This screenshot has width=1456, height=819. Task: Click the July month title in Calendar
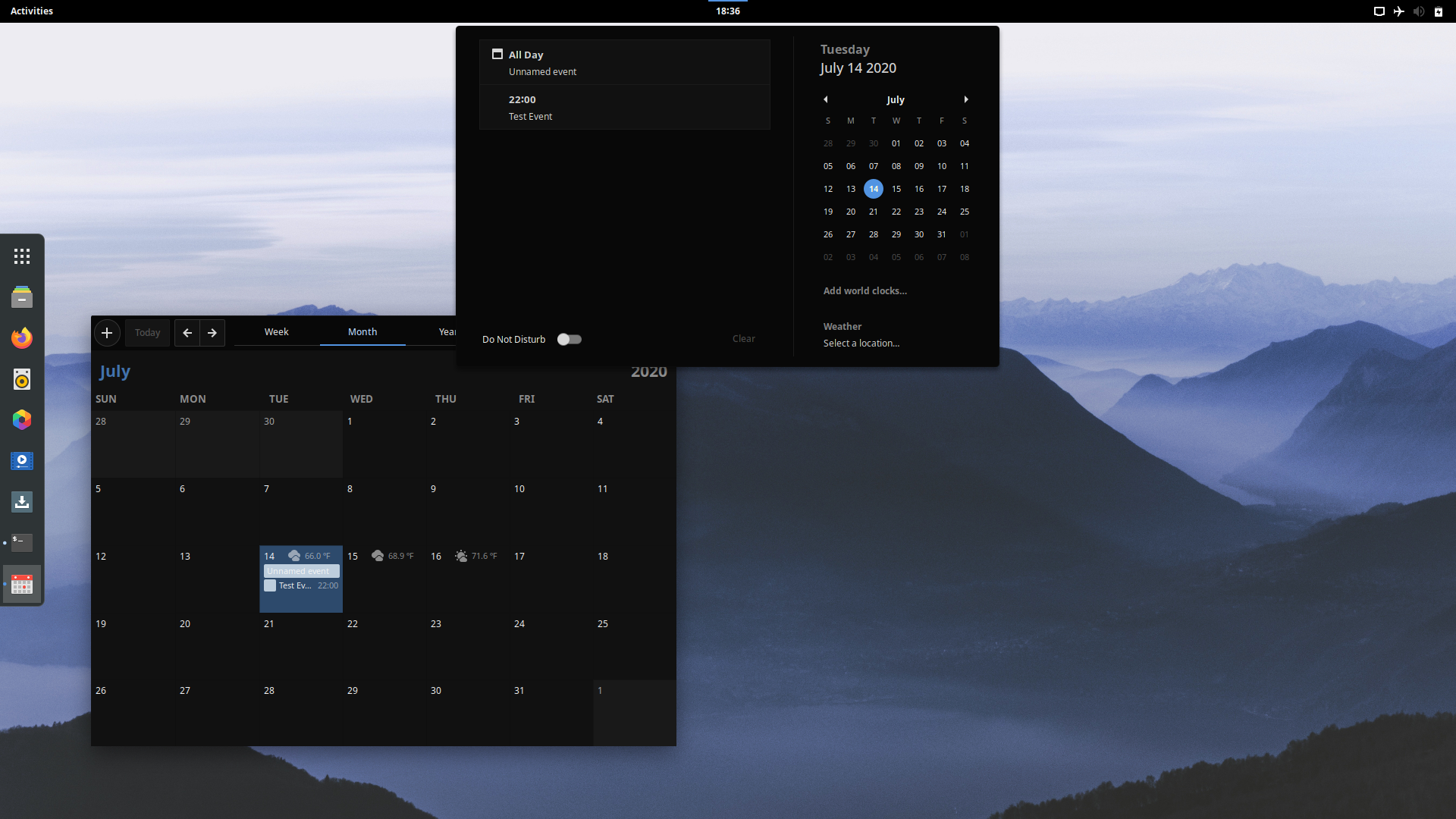(115, 372)
